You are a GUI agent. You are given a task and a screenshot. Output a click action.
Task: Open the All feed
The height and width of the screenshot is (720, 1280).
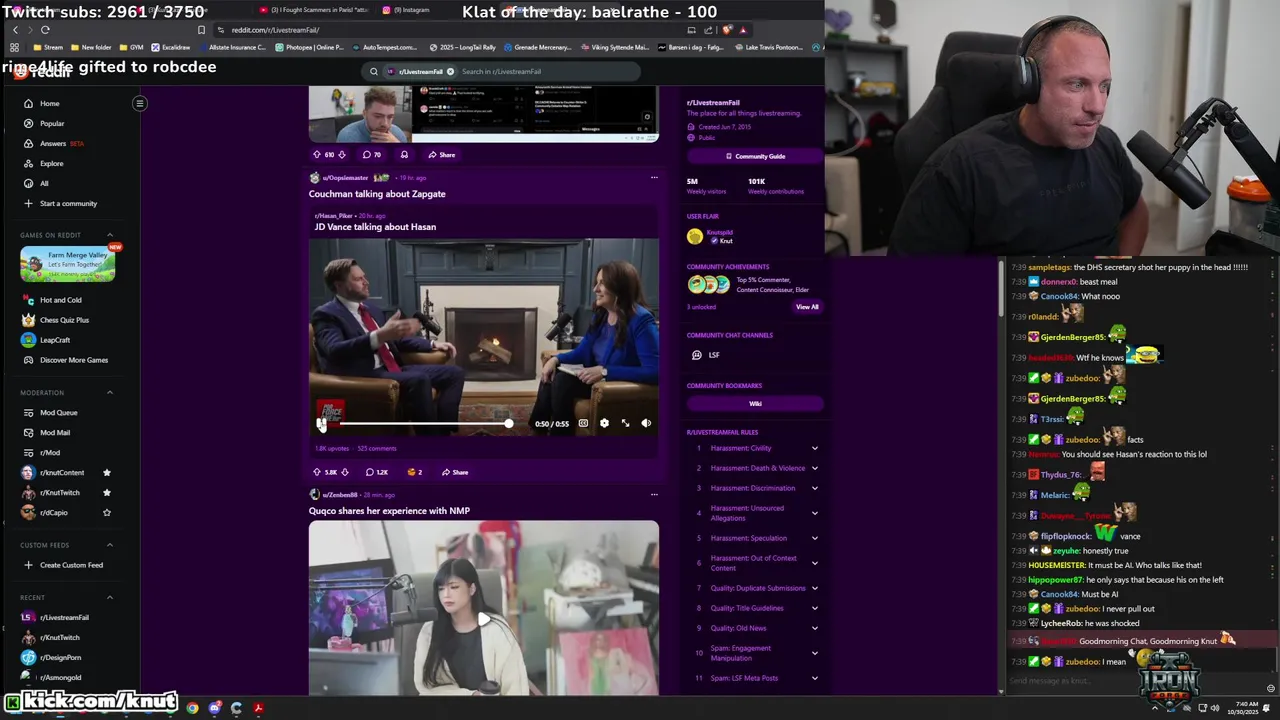click(x=44, y=183)
